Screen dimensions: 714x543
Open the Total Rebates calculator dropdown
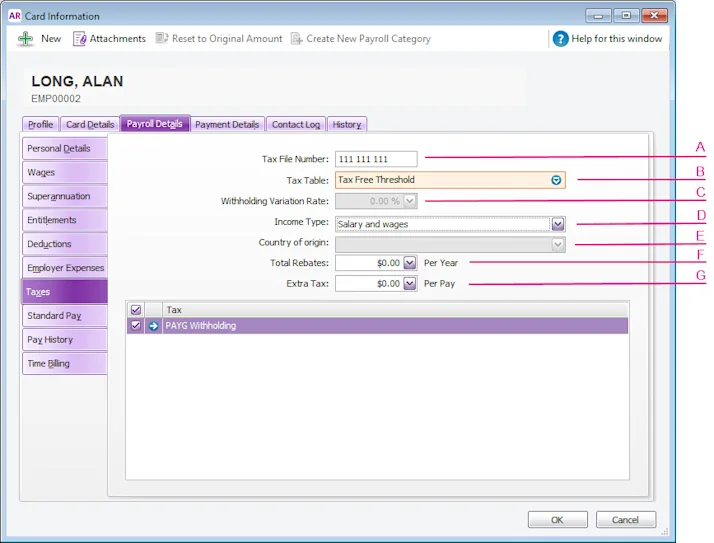pos(410,263)
